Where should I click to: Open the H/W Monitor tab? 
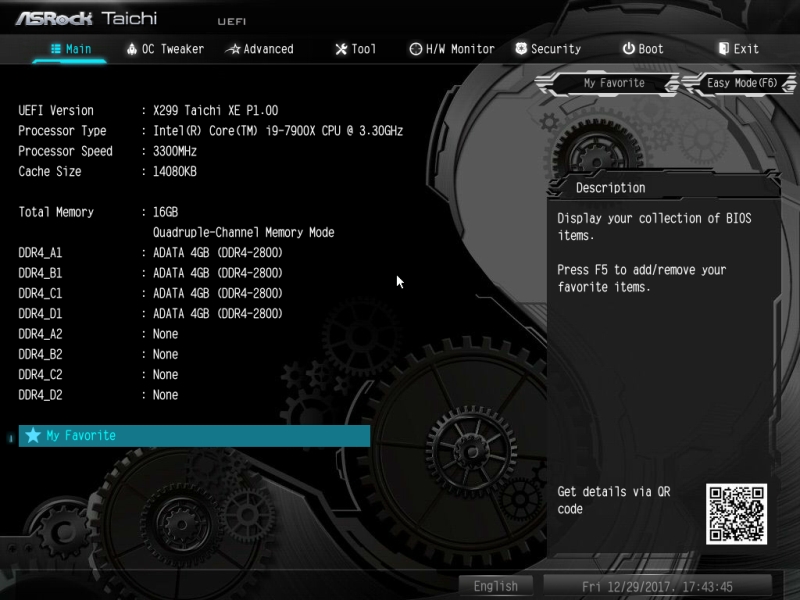tap(452, 49)
